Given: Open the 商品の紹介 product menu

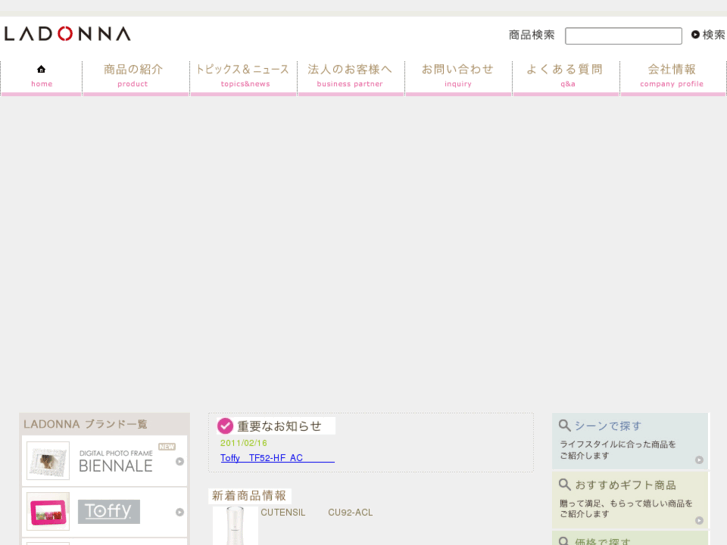Looking at the screenshot, I should pyautogui.click(x=136, y=77).
